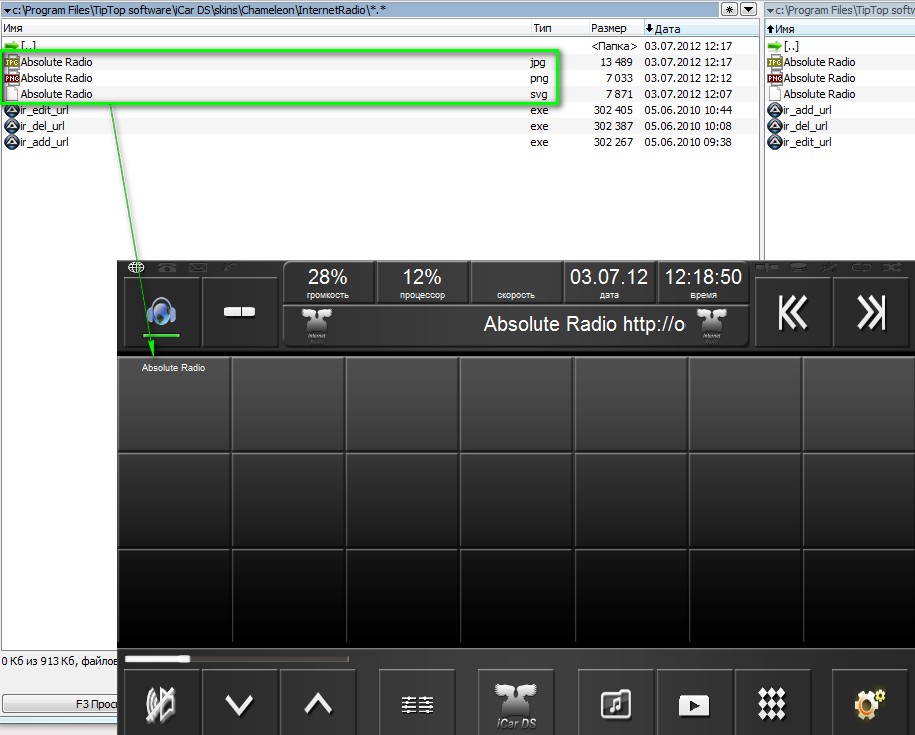Select ir_edit_url in right panel
Viewport: 915px width, 735px height.
coord(840,142)
